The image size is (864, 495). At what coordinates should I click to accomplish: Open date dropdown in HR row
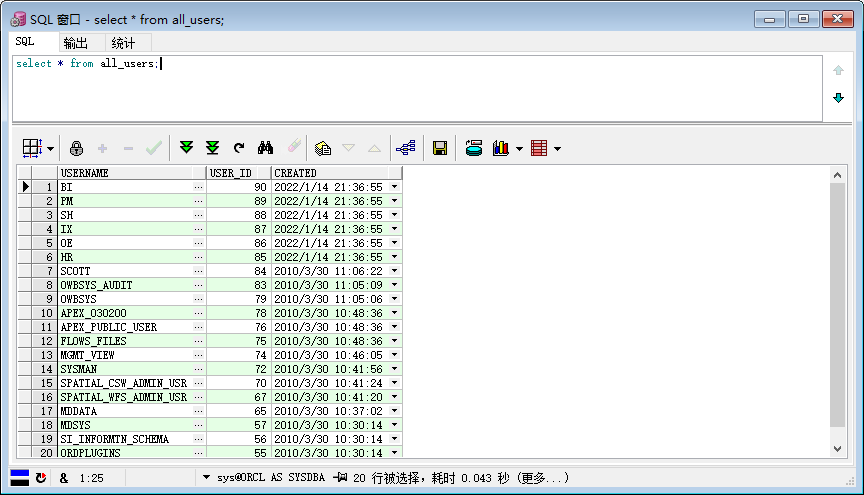point(395,257)
